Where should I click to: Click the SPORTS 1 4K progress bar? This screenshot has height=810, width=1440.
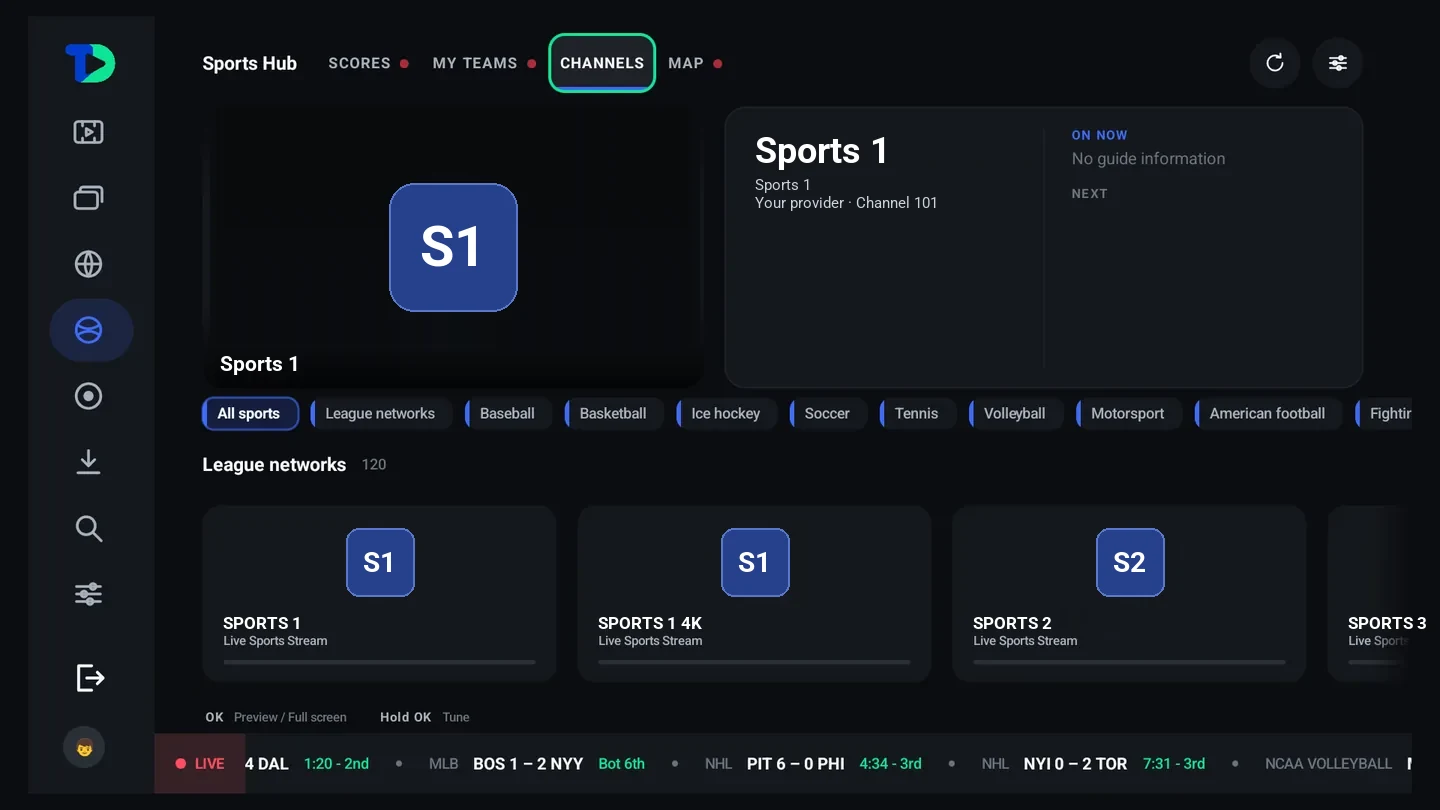pos(754,662)
